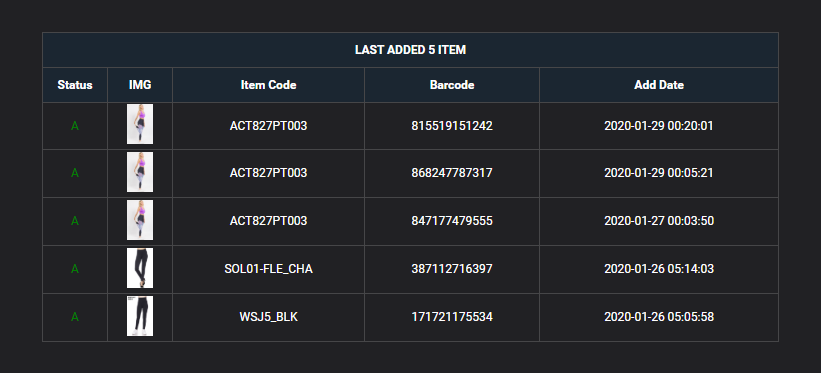Click status A for barcode 815519151242

click(75, 126)
